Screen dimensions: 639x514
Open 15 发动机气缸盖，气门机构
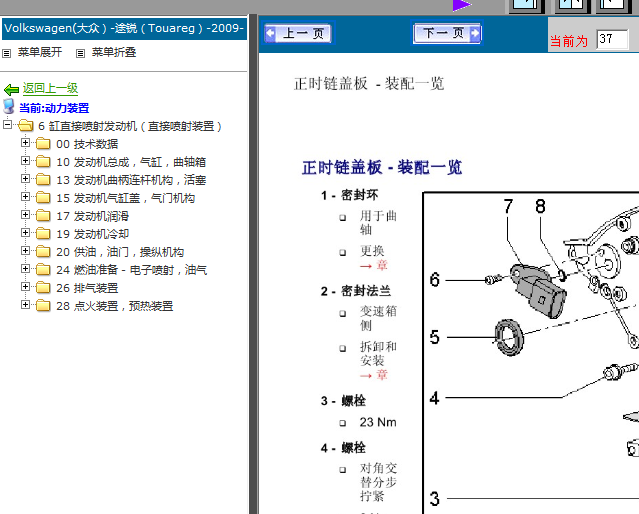126,198
